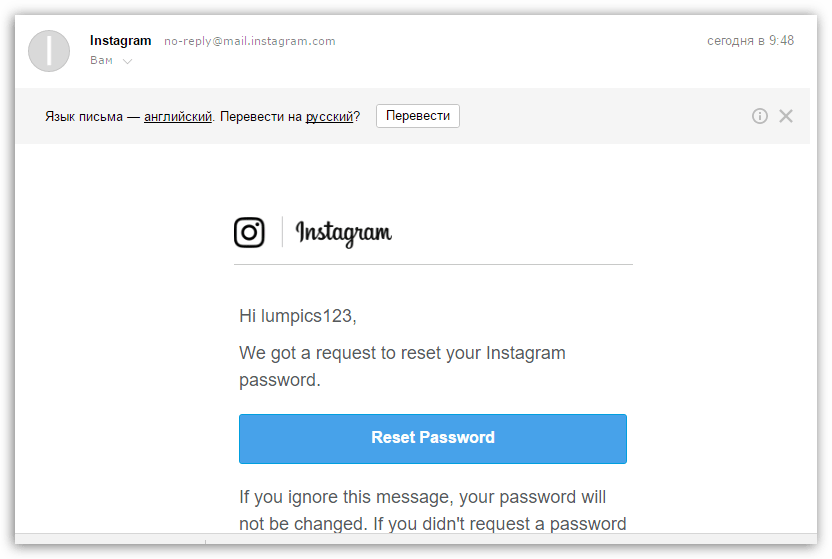Click the reset request message paragraph
The height and width of the screenshot is (559, 832).
[402, 366]
